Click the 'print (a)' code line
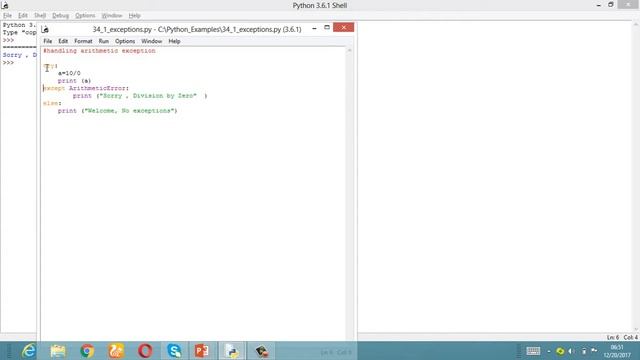The image size is (640, 360). tap(74, 81)
